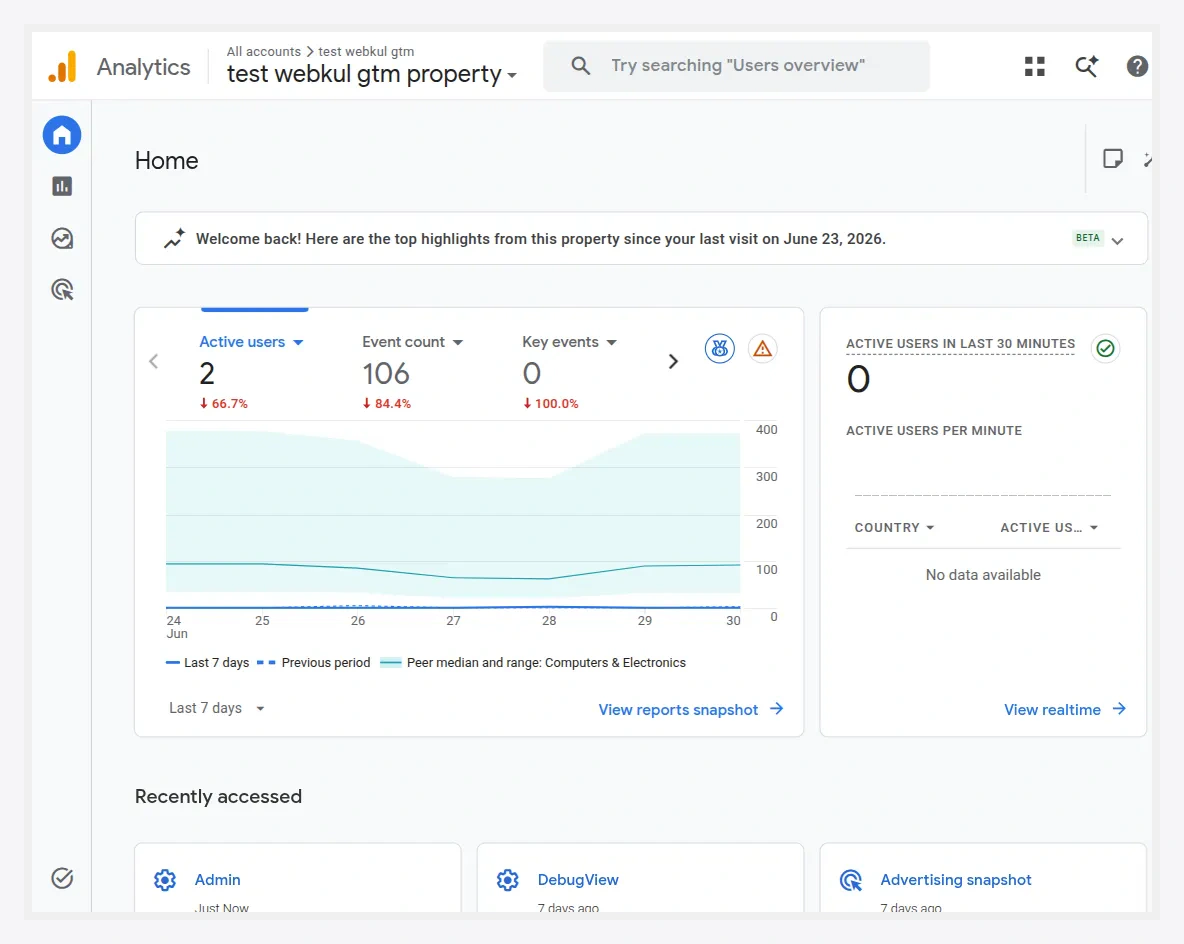Show previous metrics with left chevron

pyautogui.click(x=154, y=362)
